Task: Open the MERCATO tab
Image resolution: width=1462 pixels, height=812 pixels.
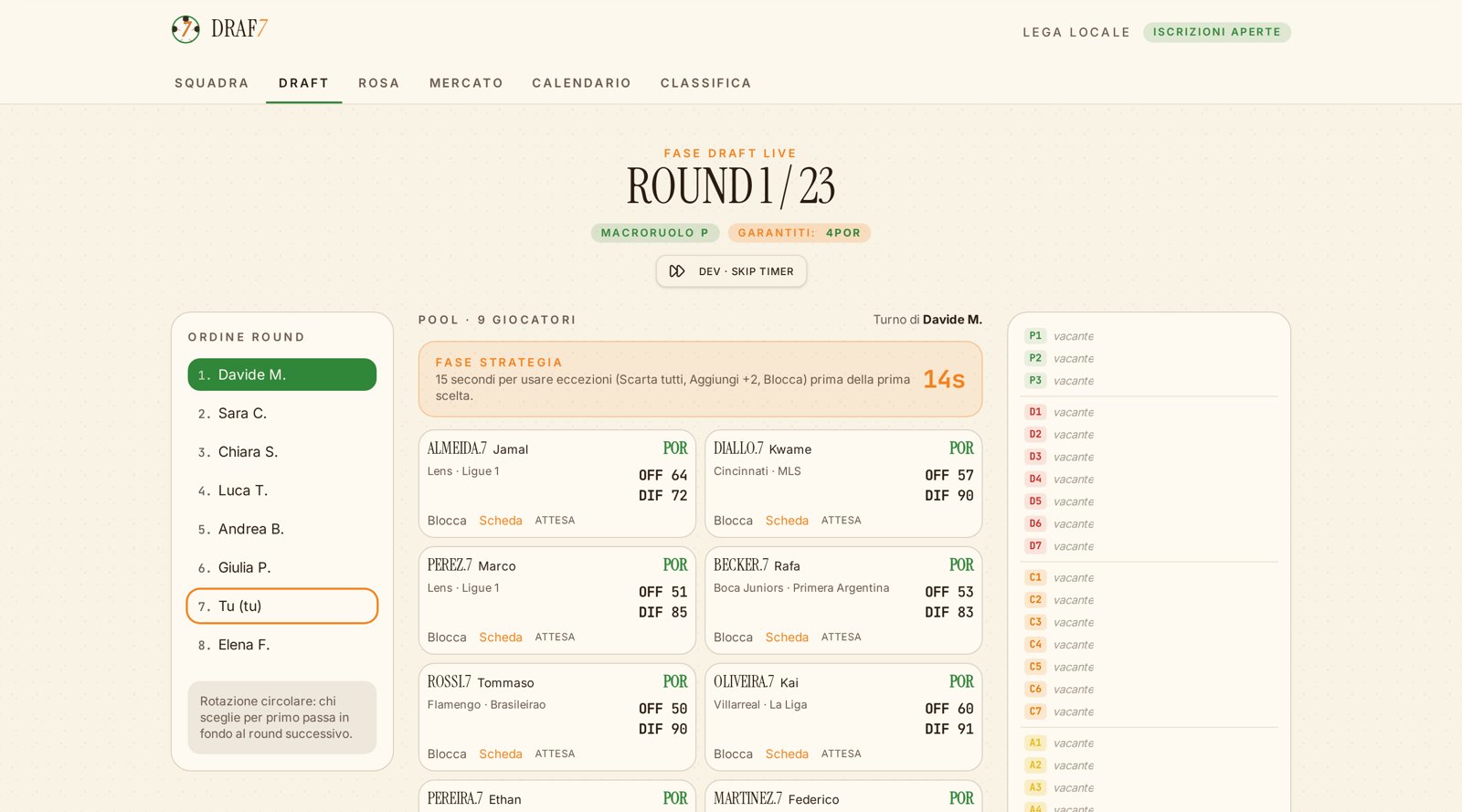Action: coord(466,83)
